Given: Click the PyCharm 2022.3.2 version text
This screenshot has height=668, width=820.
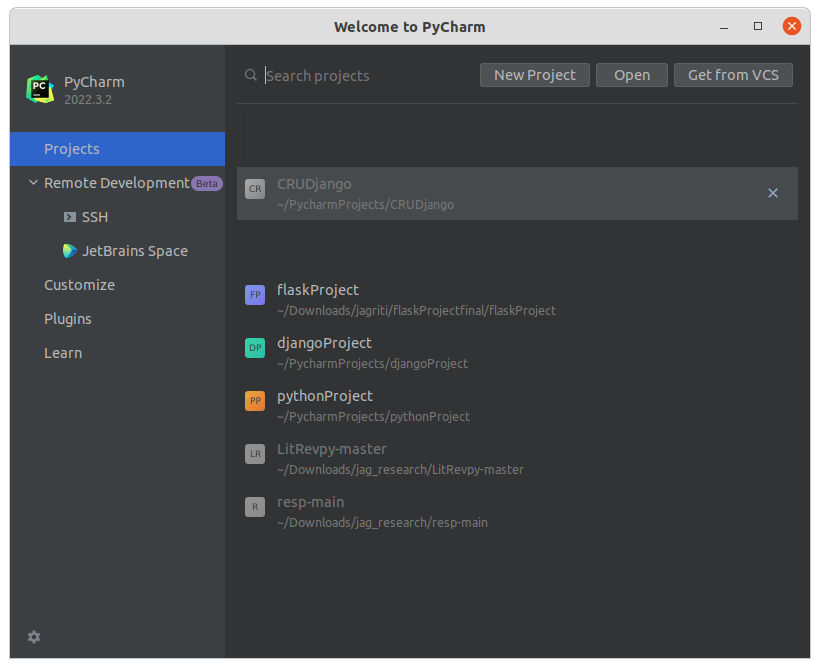Looking at the screenshot, I should click(x=88, y=99).
